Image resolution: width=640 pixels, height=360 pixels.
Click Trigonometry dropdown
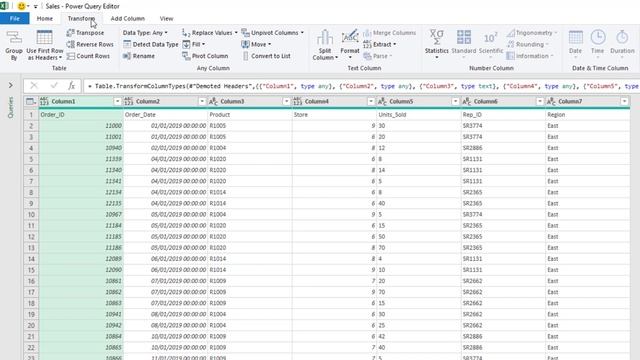(x=533, y=33)
